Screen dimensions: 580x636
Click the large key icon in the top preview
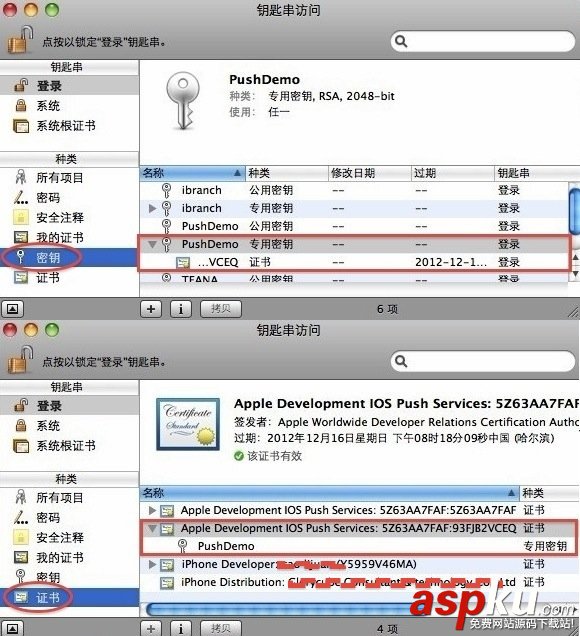pyautogui.click(x=183, y=101)
